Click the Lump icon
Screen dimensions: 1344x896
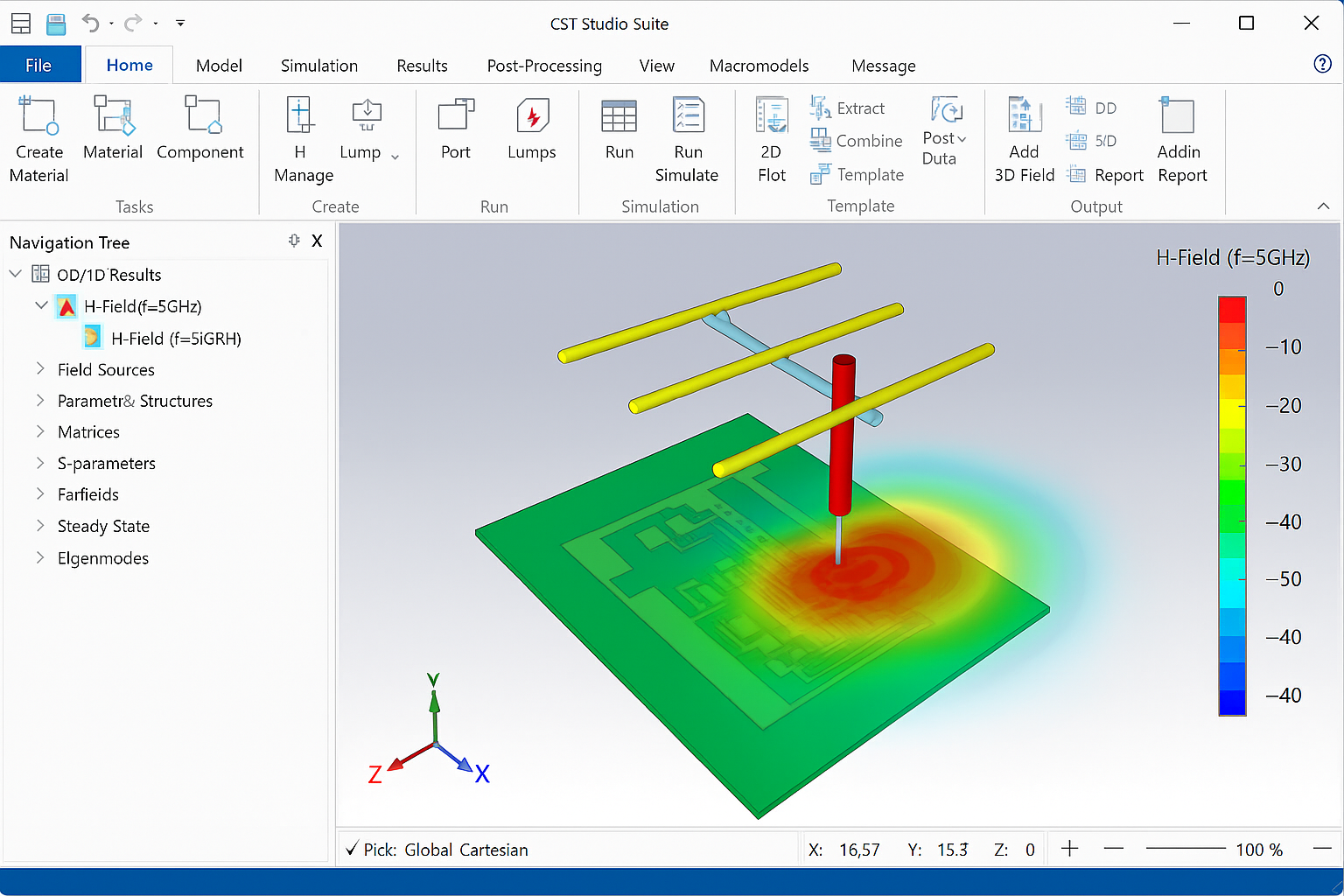tap(367, 115)
